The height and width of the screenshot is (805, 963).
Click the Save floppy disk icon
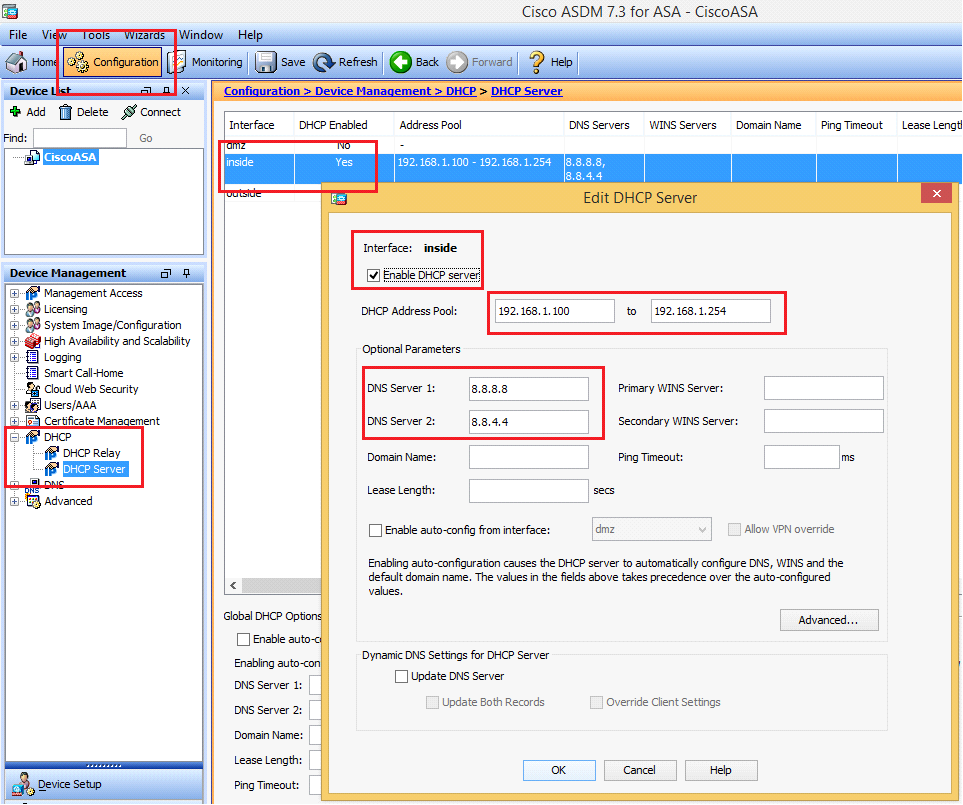266,62
